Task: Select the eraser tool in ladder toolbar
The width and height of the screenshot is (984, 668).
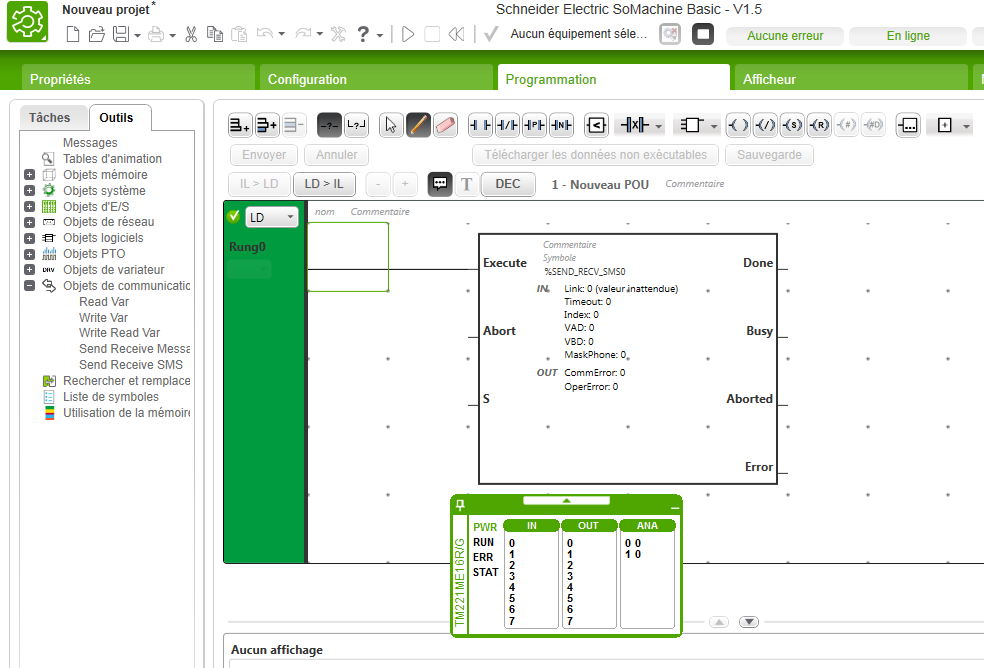Action: point(446,125)
